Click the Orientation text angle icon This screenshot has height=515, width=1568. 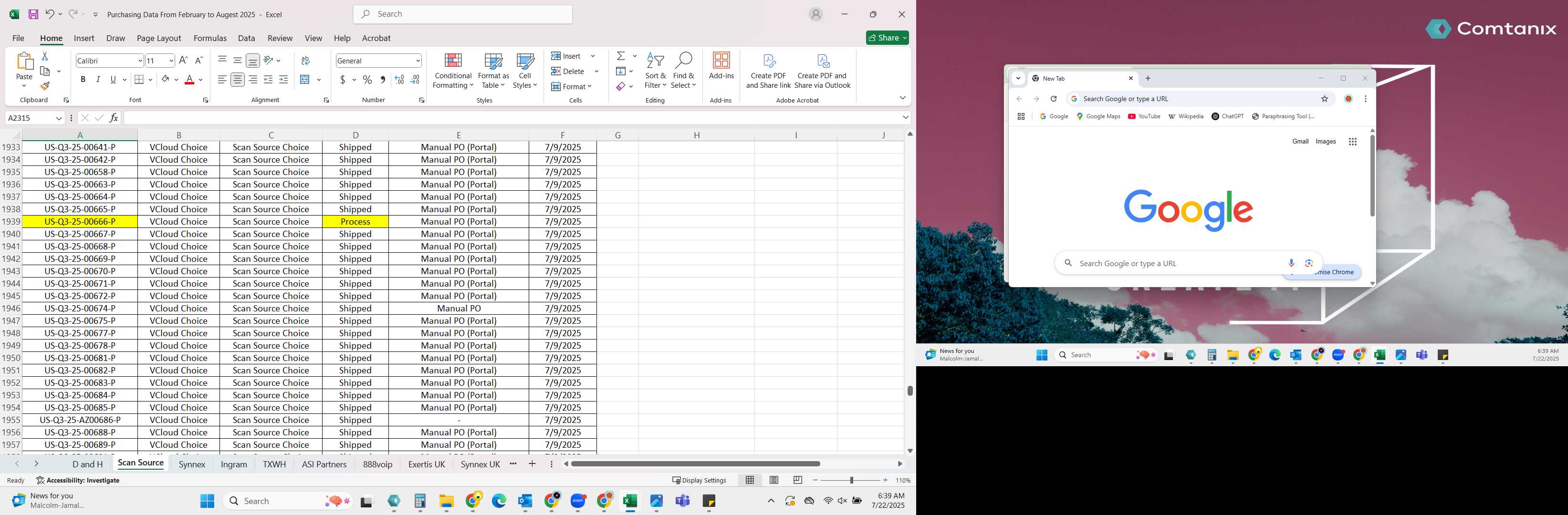point(268,60)
